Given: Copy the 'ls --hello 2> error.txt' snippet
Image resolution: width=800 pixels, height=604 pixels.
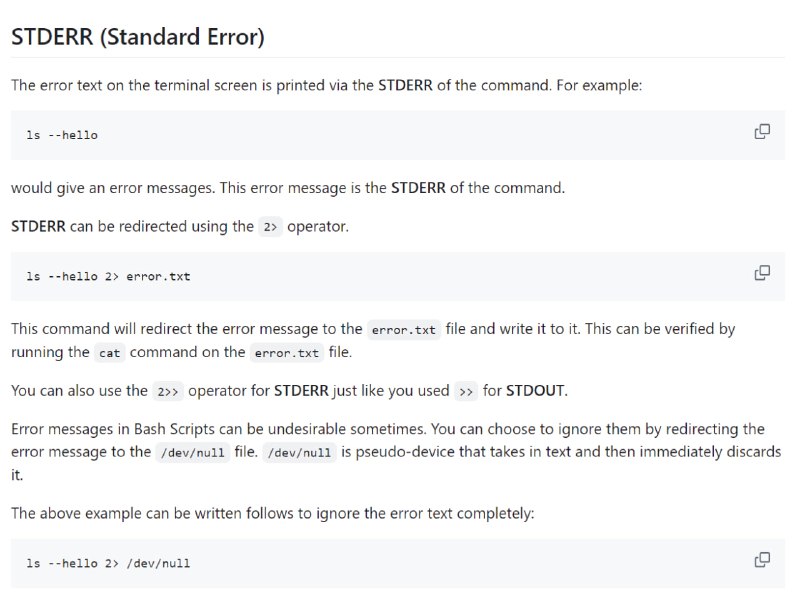Looking at the screenshot, I should (762, 273).
